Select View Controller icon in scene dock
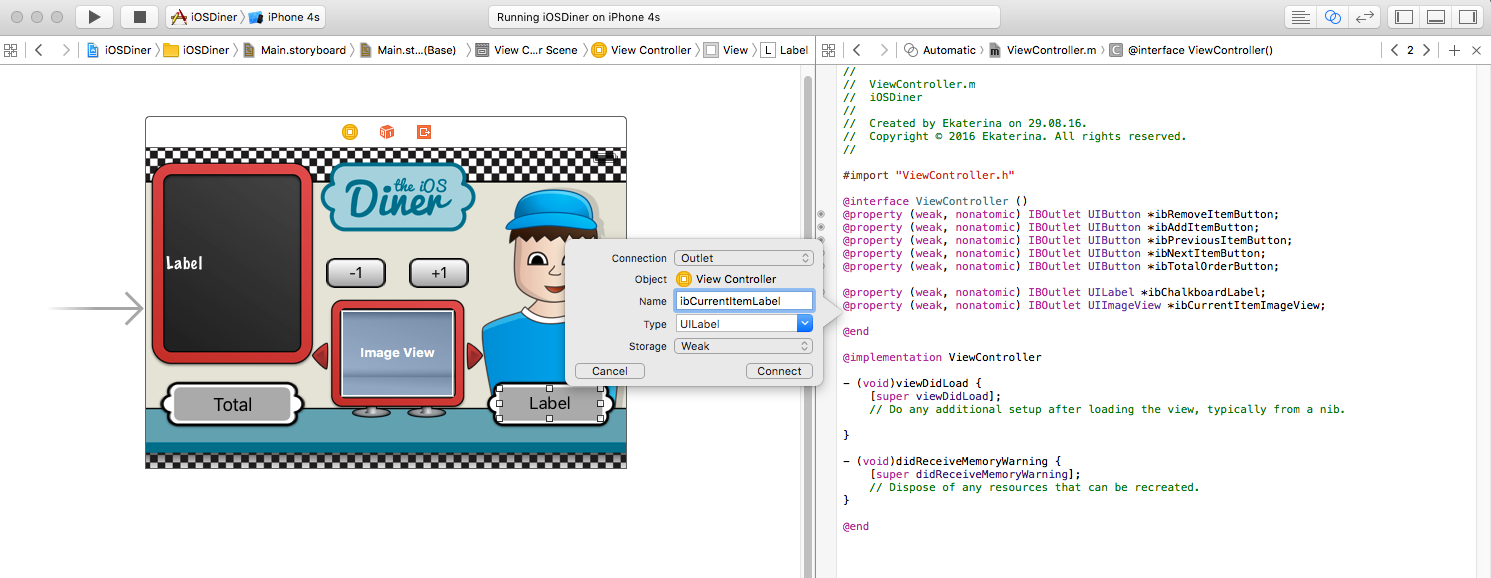 tap(349, 132)
